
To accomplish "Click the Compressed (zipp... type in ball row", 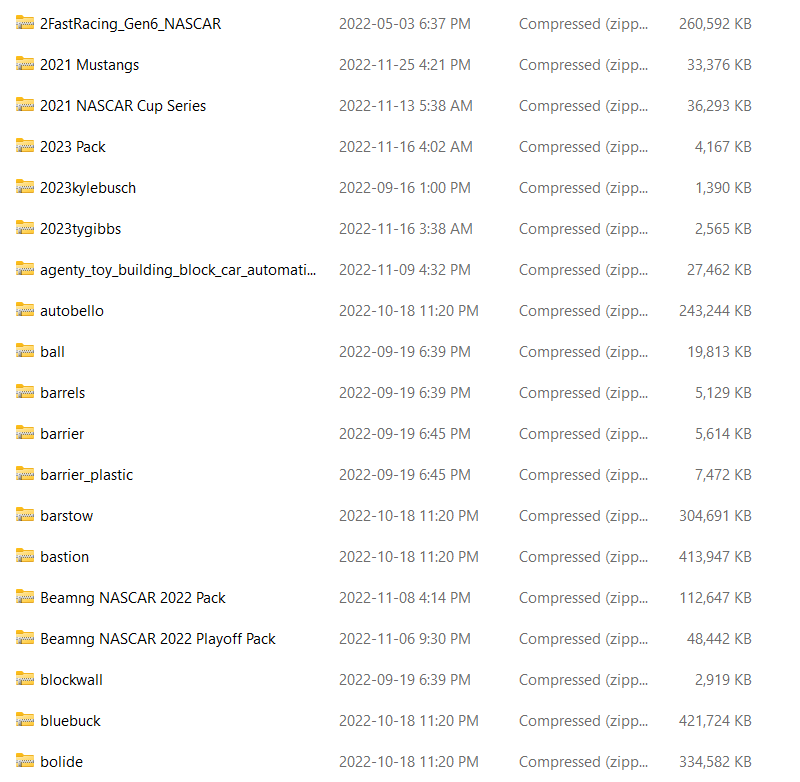I will [x=583, y=352].
